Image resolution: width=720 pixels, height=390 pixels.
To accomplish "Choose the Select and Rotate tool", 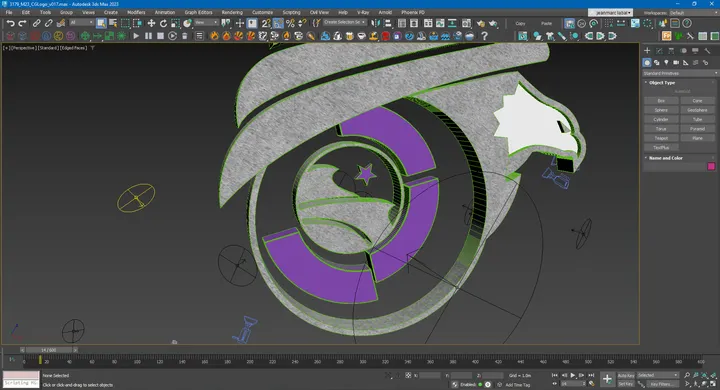I will pyautogui.click(x=163, y=23).
